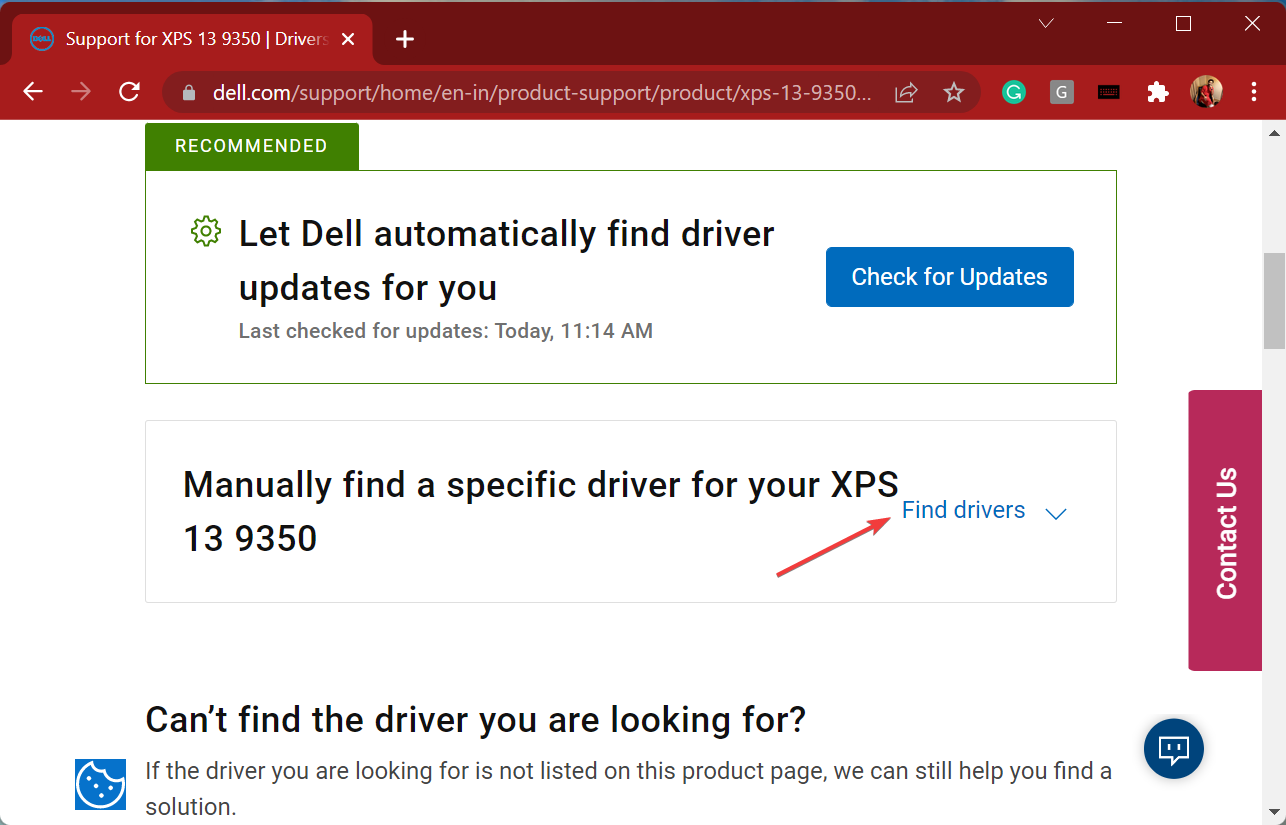Open Chrome's three-dot menu
Screen dimensions: 1286x825
tap(1254, 93)
